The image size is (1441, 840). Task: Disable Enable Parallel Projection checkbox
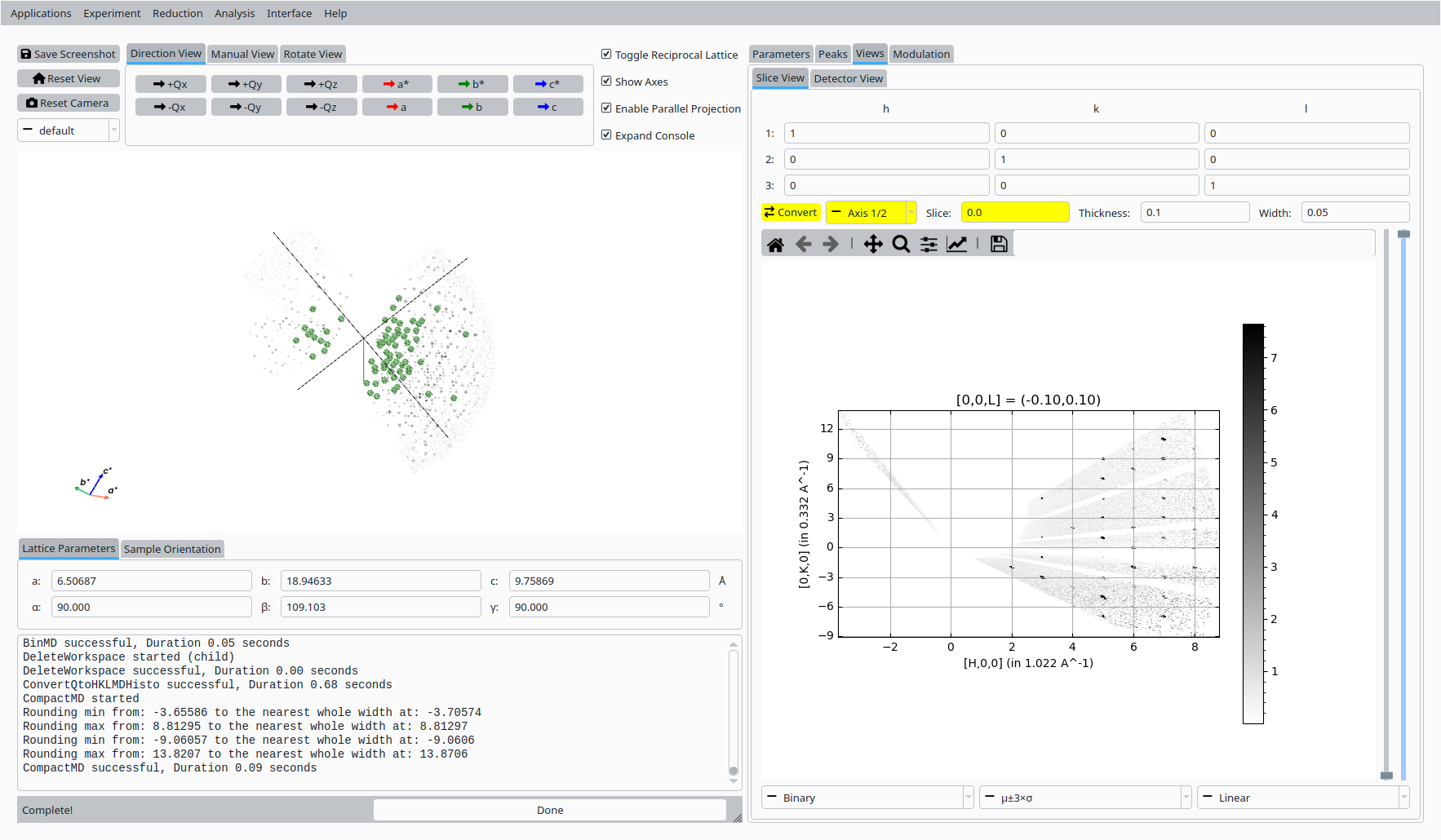pos(606,108)
